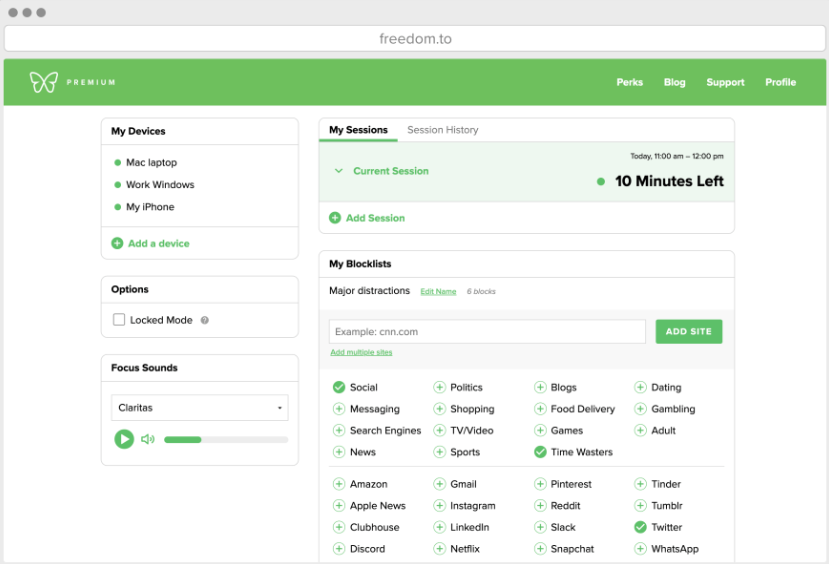Click the Major distractions blocklist name

point(369,291)
